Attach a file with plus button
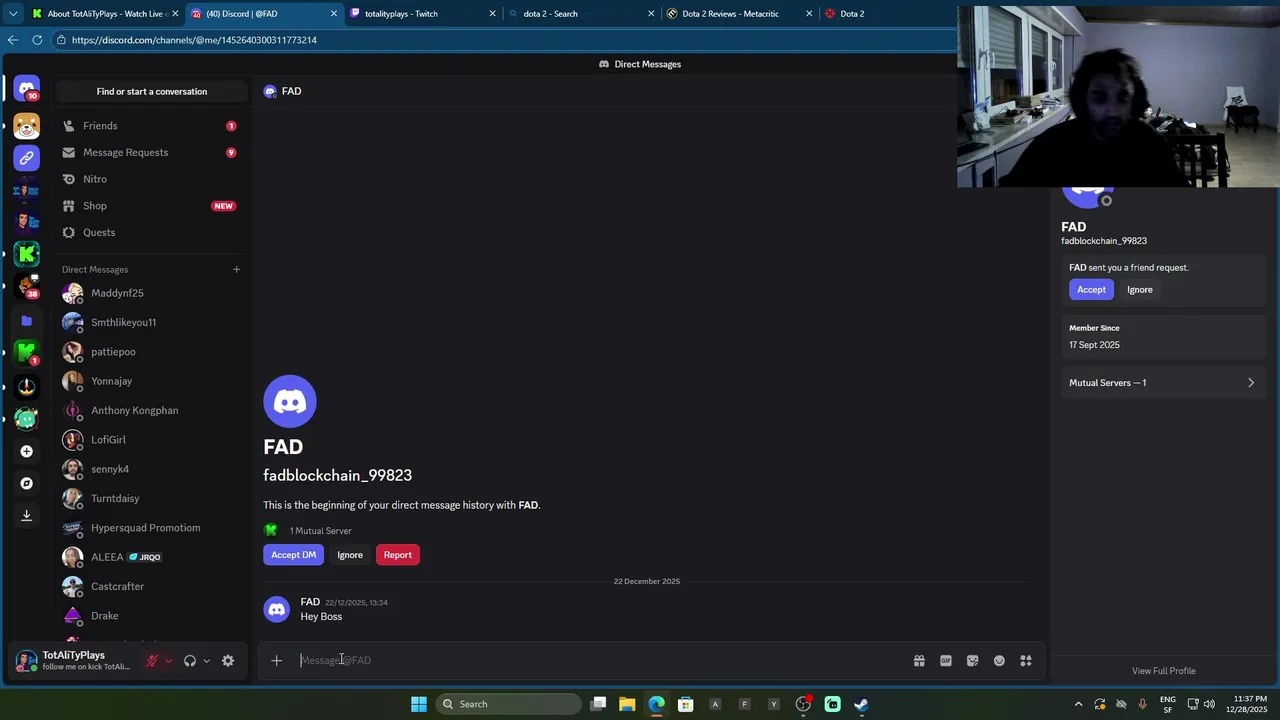This screenshot has height=720, width=1280. click(277, 660)
